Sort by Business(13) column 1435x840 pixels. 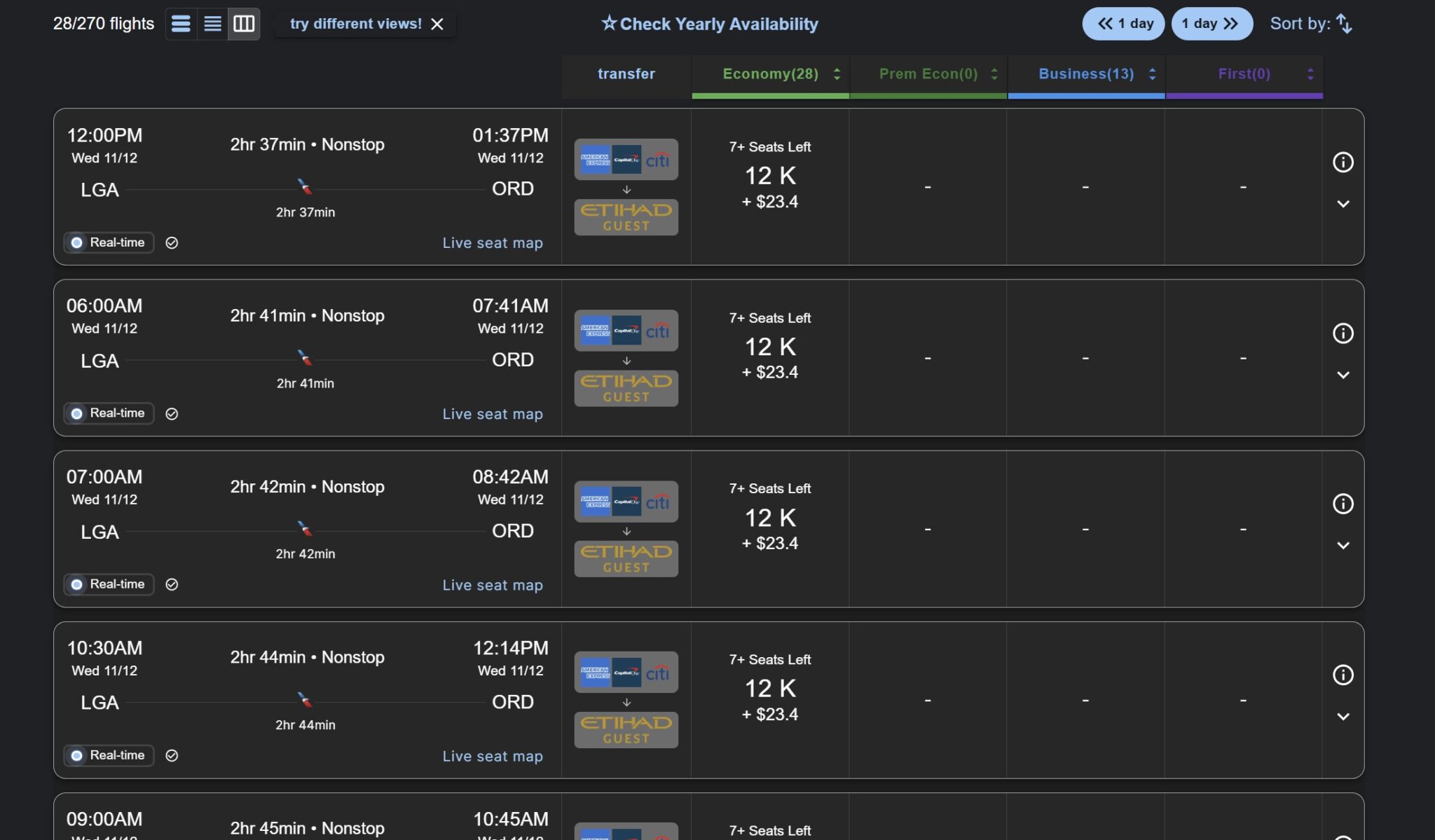[1086, 74]
